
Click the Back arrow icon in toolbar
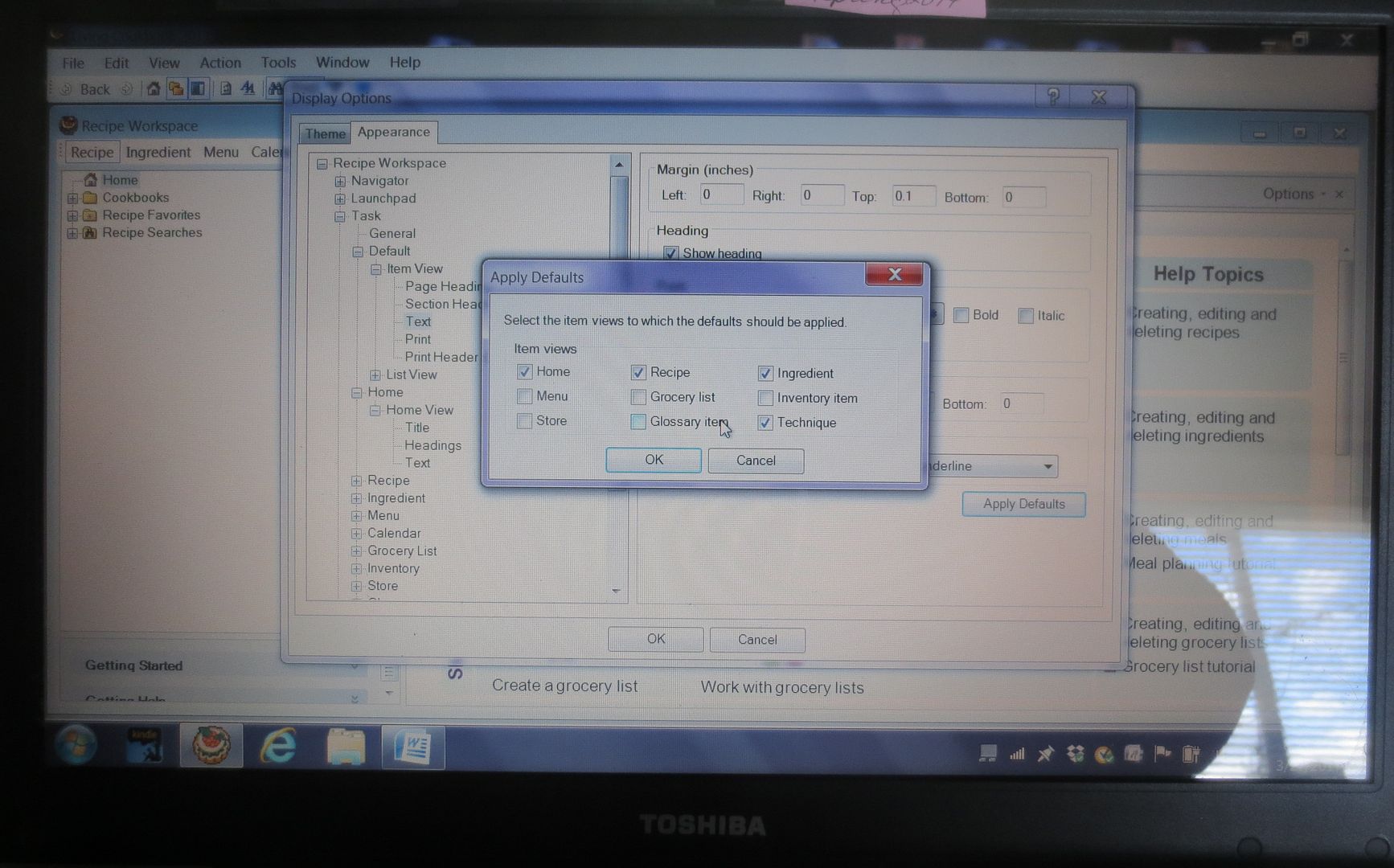pos(67,89)
